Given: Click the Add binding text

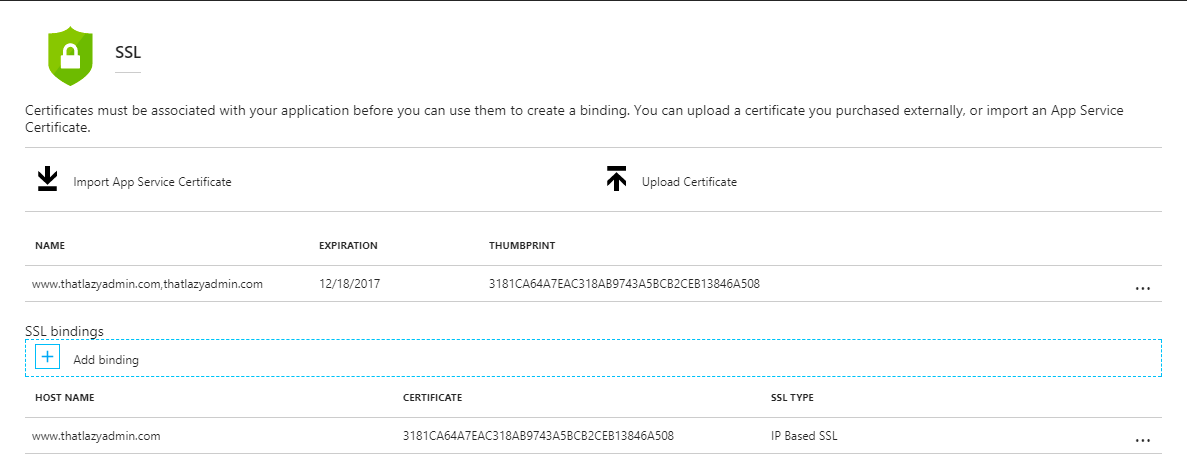Looking at the screenshot, I should tap(106, 360).
